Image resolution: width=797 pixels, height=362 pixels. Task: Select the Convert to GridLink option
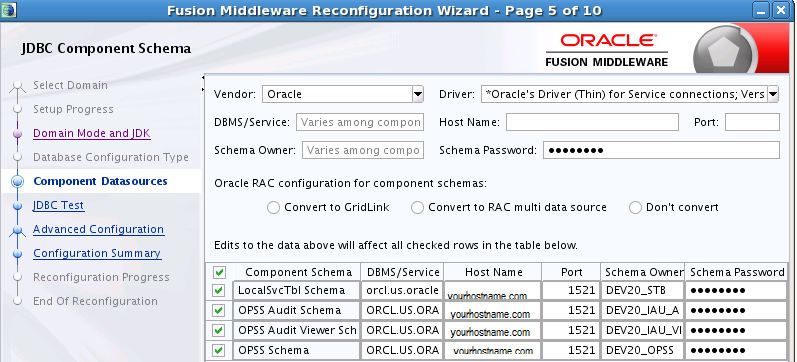(x=273, y=207)
